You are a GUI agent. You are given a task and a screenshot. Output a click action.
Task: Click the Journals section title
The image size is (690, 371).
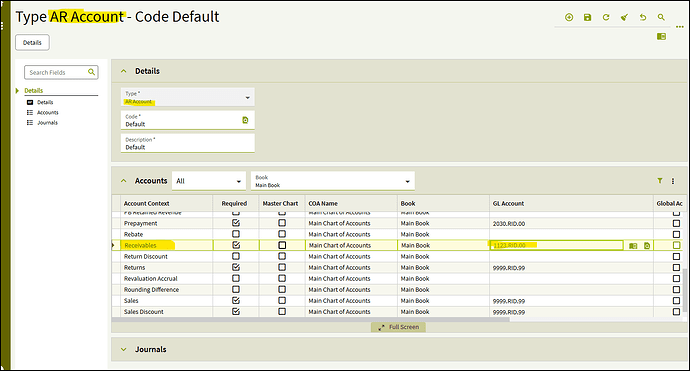pos(150,349)
